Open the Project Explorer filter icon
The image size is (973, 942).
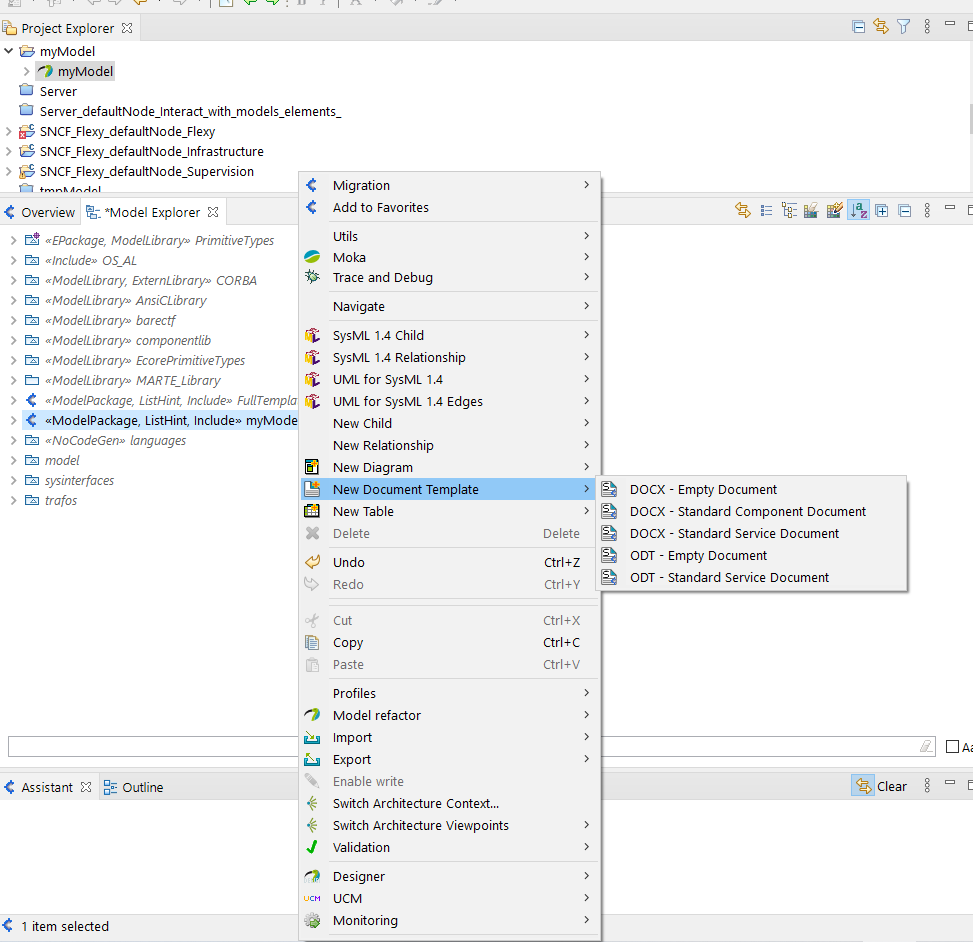(x=904, y=27)
